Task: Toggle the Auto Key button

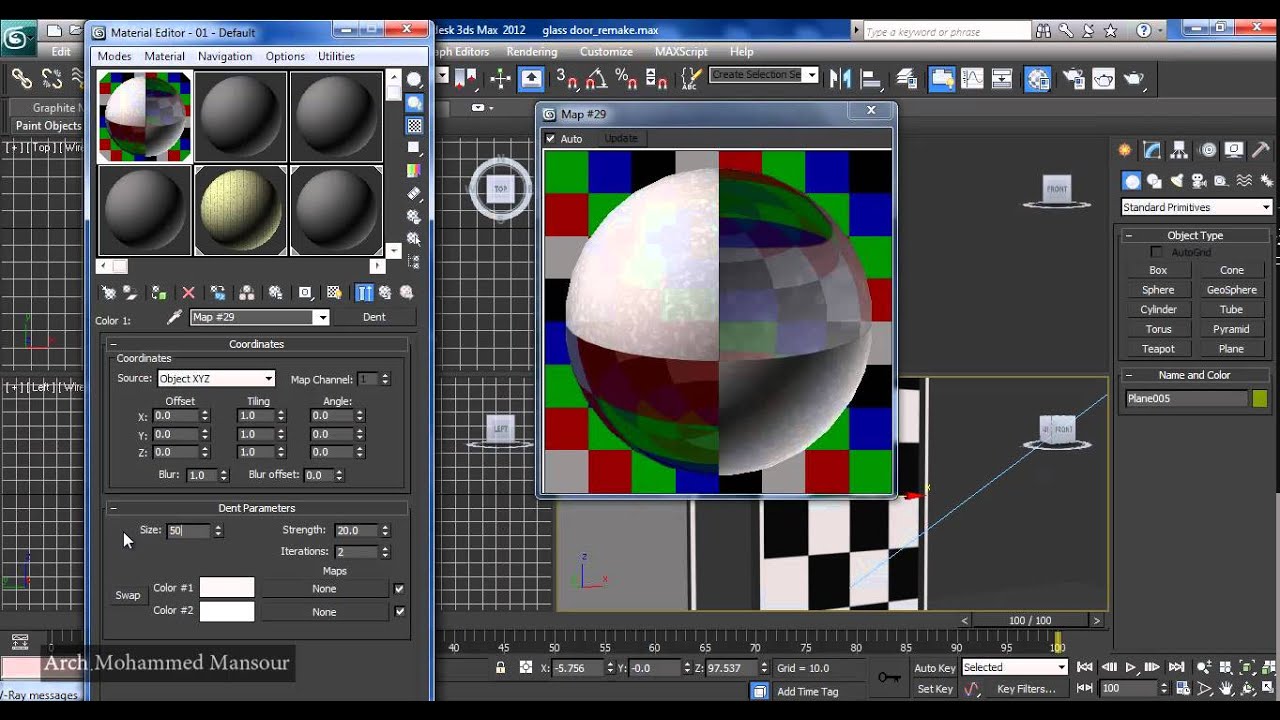Action: click(x=935, y=668)
